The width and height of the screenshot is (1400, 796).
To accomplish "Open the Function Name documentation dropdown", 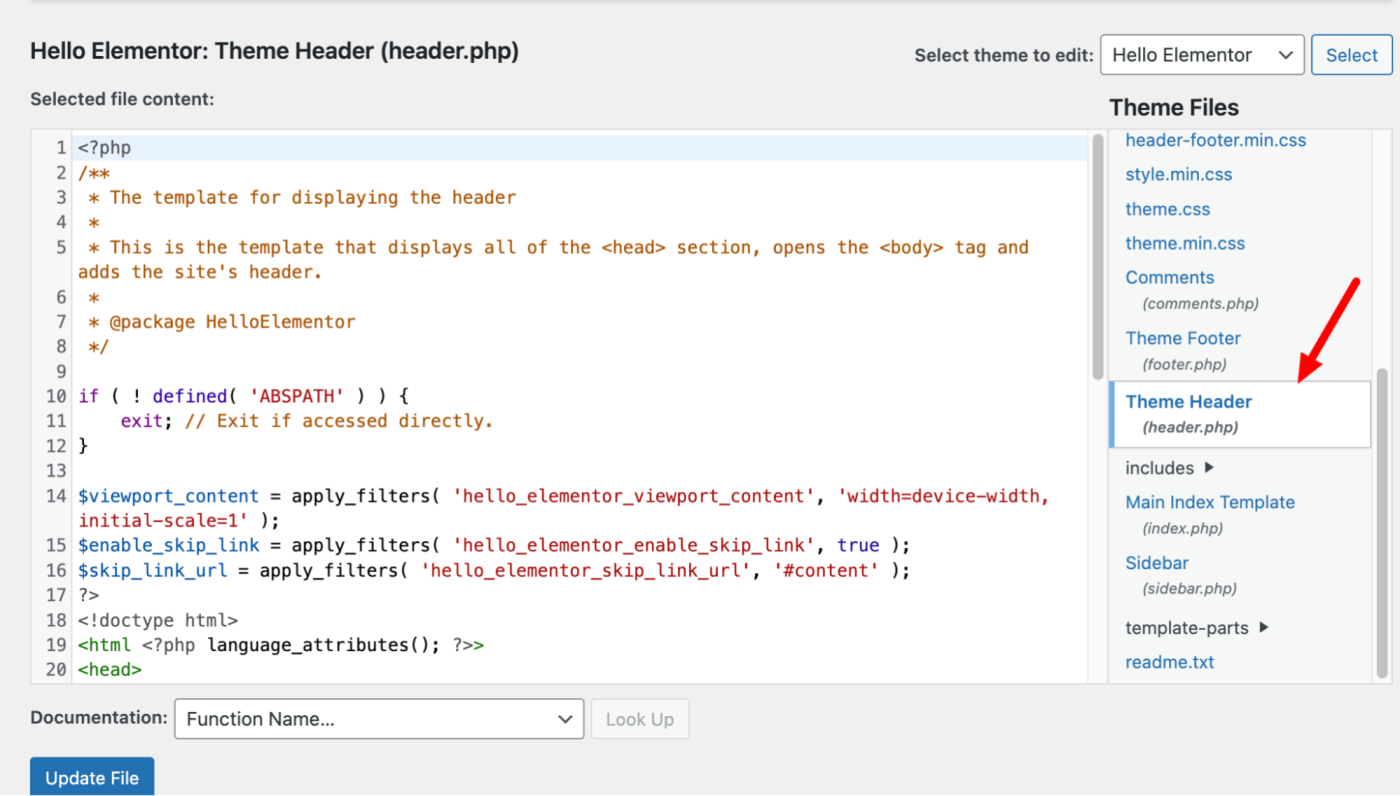I will click(x=379, y=719).
